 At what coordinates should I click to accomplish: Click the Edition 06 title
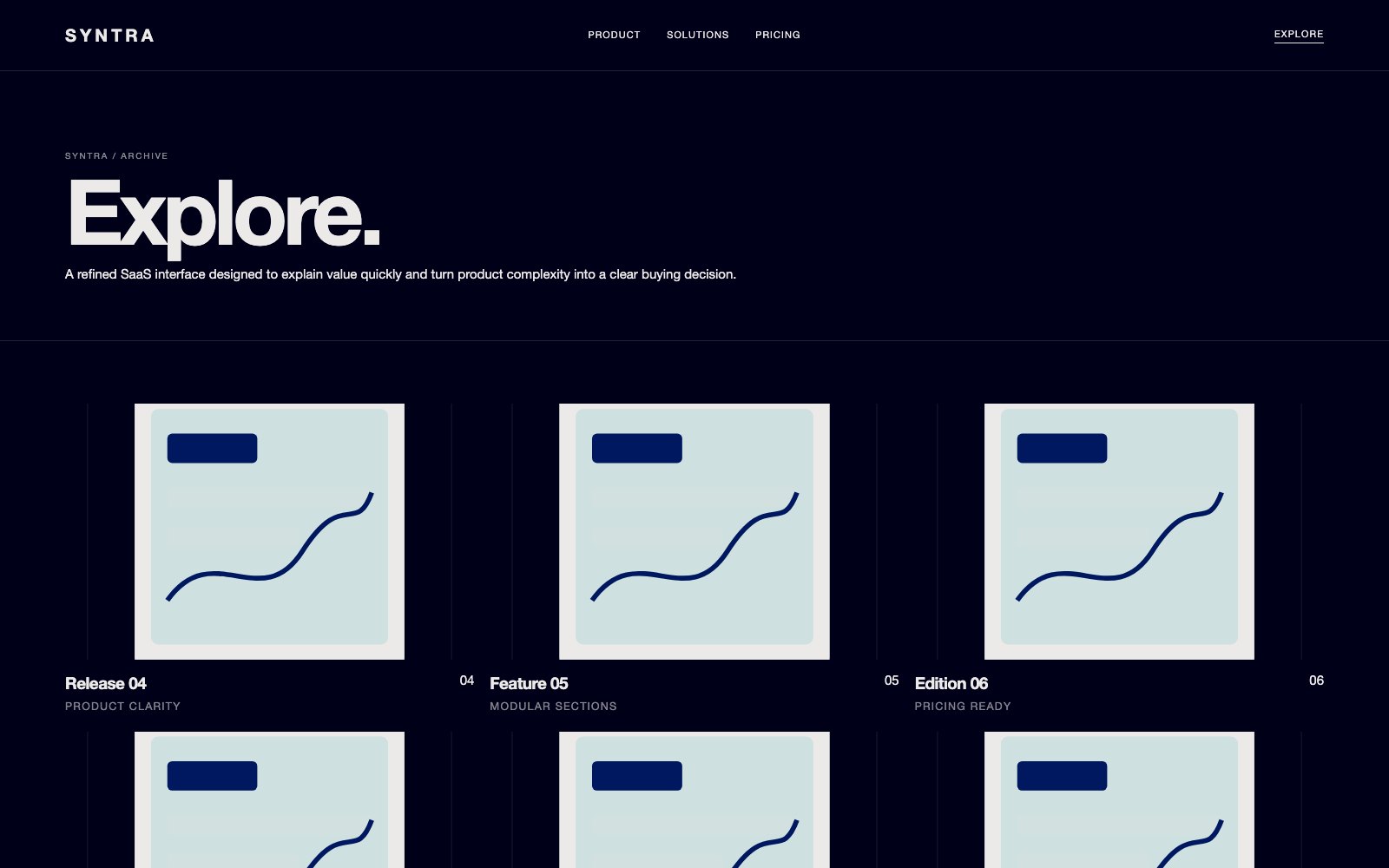click(x=951, y=684)
